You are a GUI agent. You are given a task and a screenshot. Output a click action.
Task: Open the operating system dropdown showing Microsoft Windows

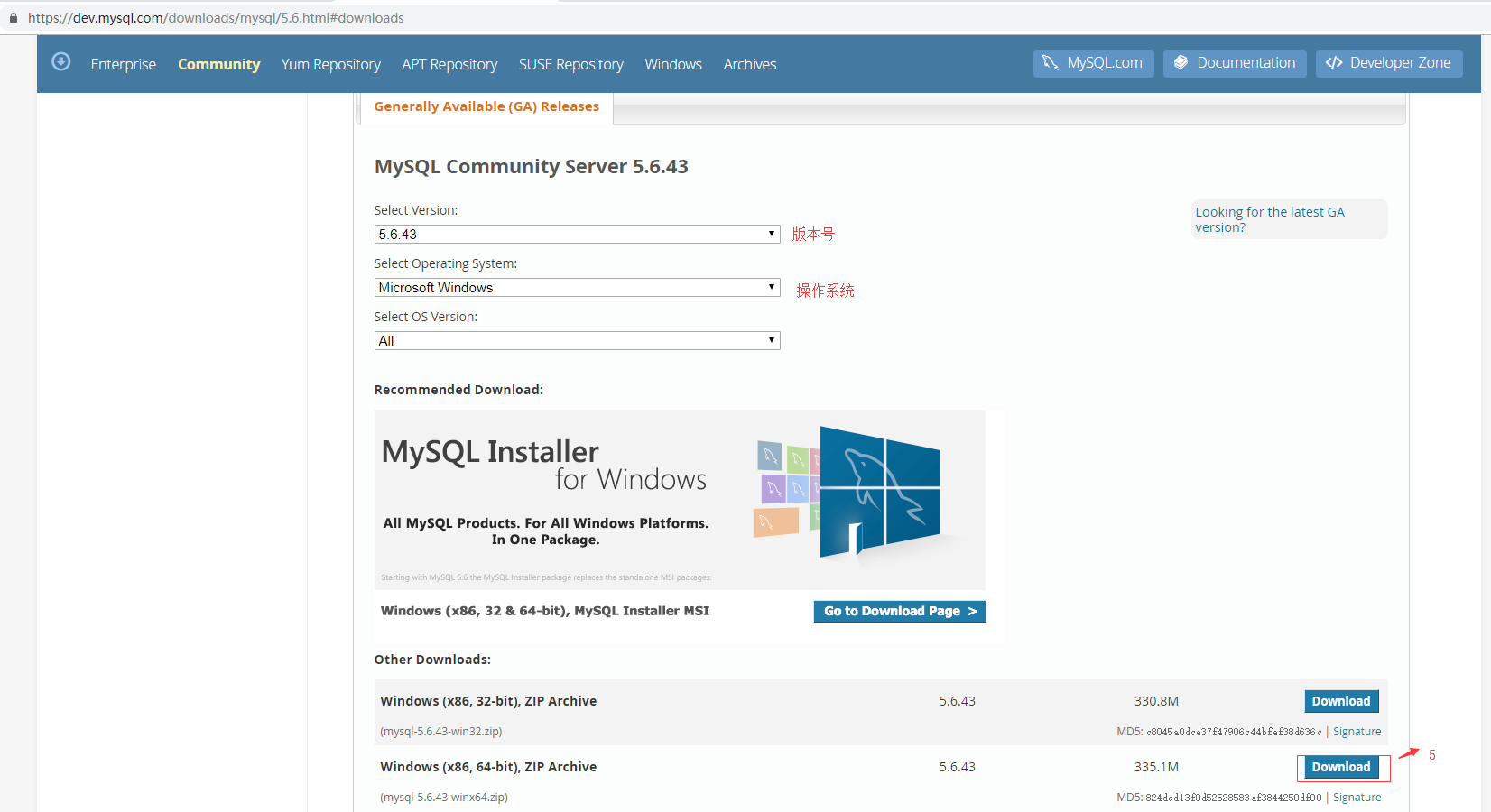577,287
